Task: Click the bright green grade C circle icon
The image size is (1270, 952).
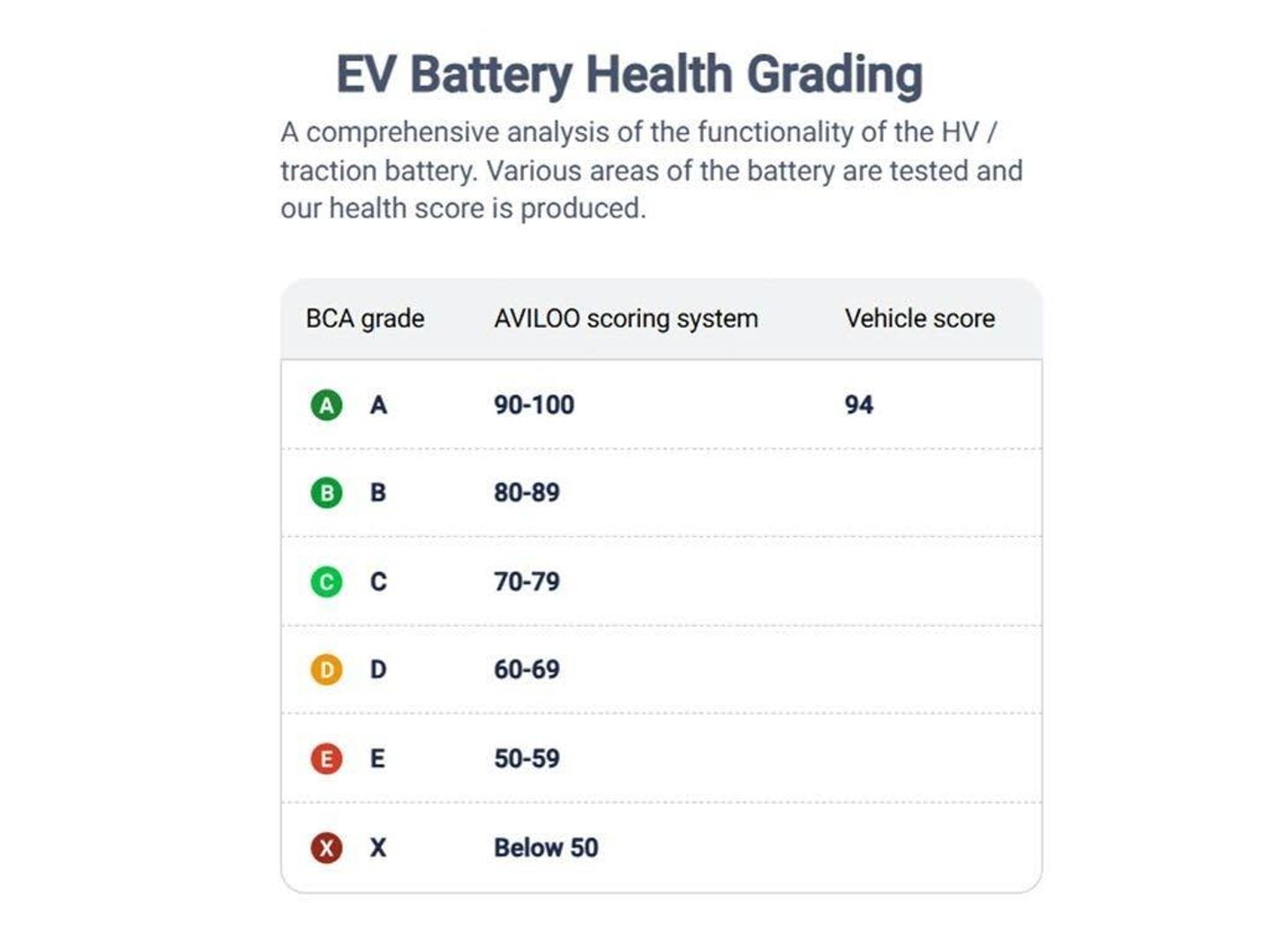Action: [326, 582]
